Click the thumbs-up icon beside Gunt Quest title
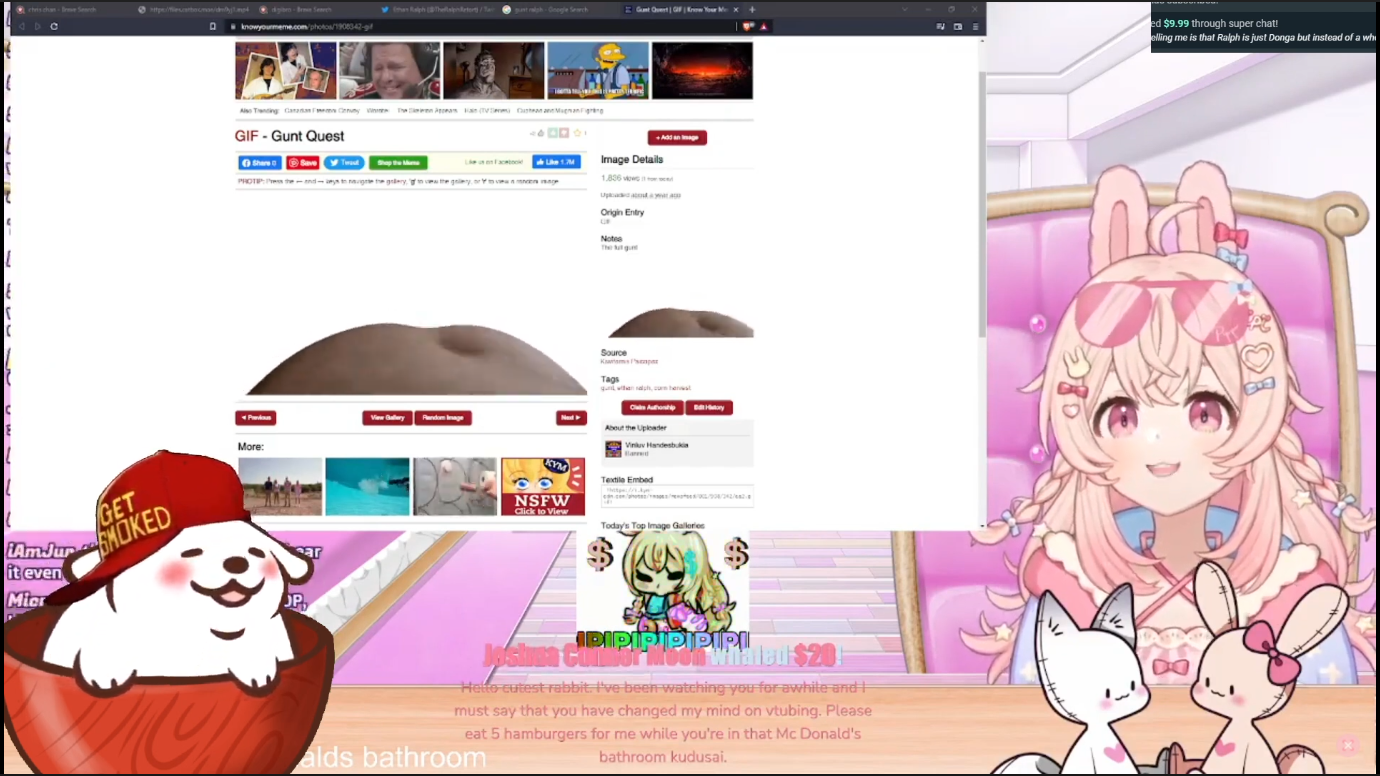The width and height of the screenshot is (1380, 776). (540, 133)
